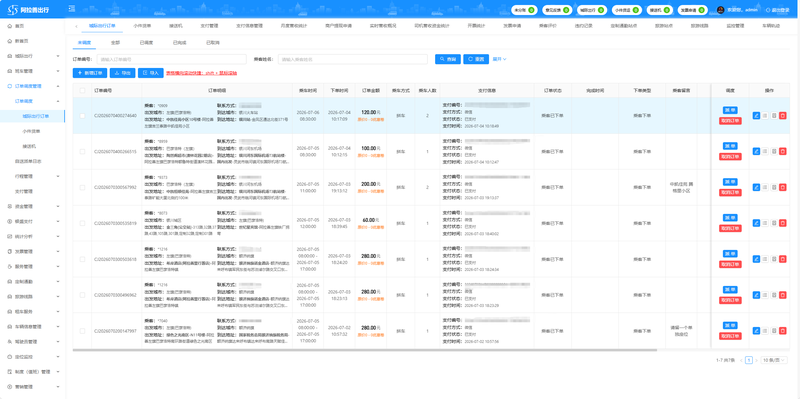This screenshot has height=399, width=800.
Task: Click the 资金管理 sidebar icon
Action: 10,207
